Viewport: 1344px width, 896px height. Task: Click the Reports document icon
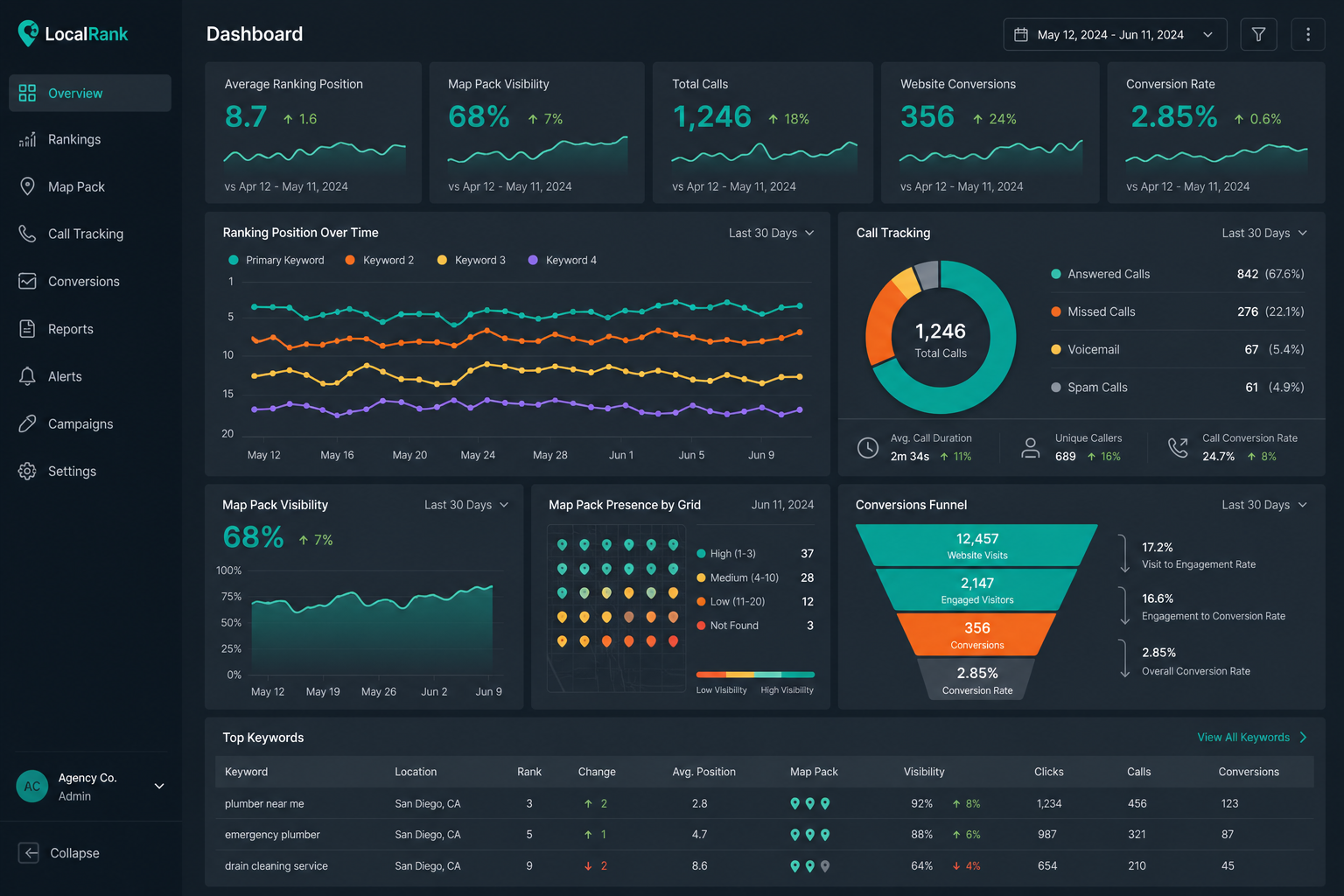pos(27,329)
